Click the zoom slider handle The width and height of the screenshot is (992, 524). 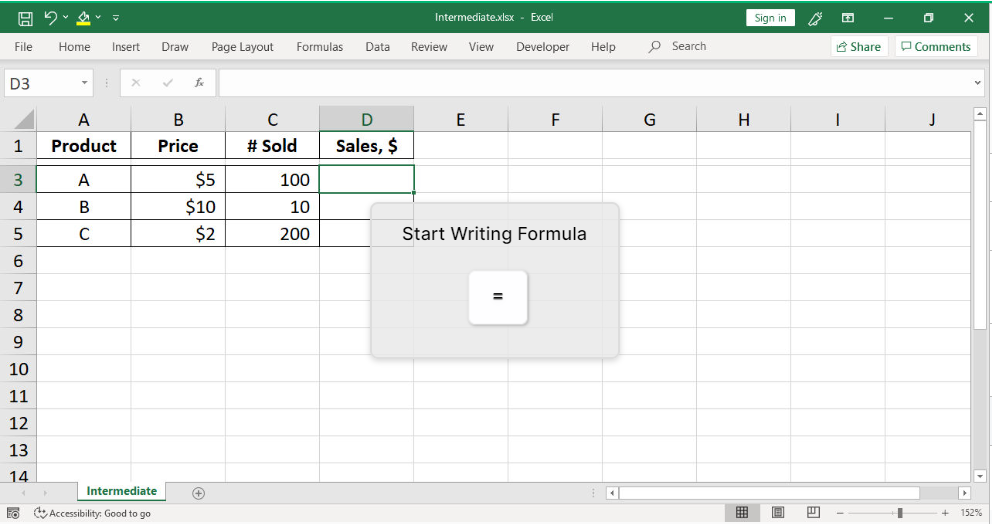(x=900, y=513)
